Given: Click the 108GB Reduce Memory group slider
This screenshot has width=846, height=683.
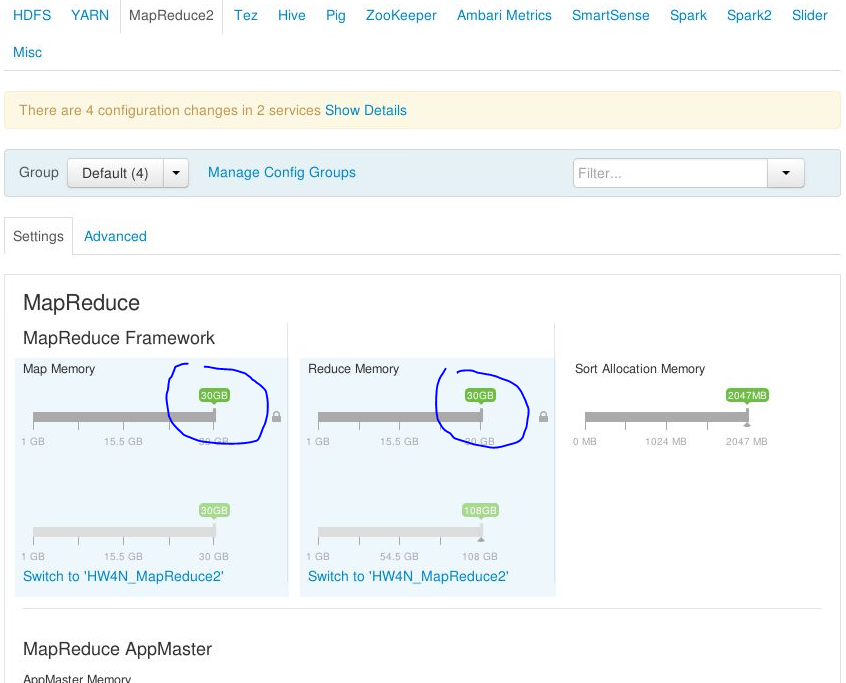Looking at the screenshot, I should 400,532.
